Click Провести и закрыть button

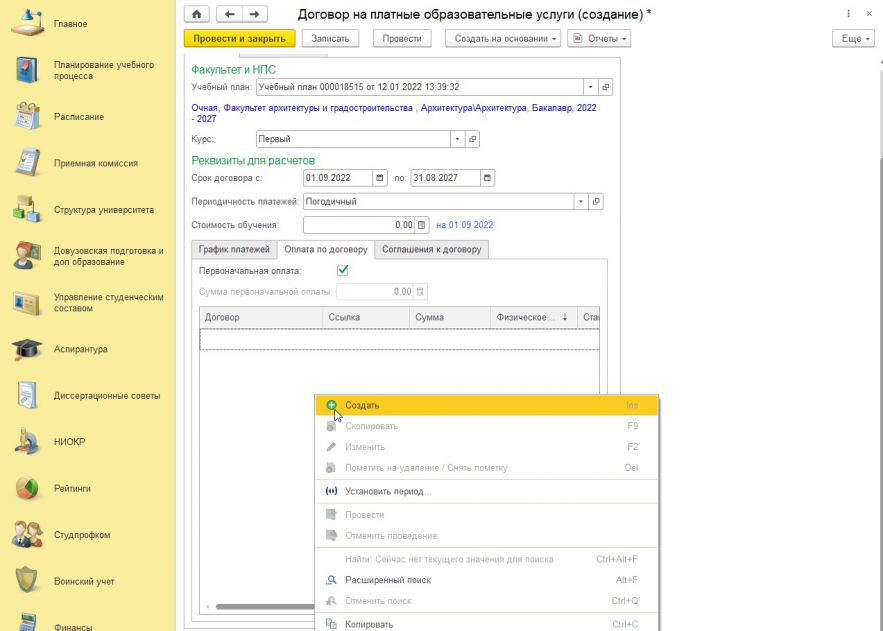pyautogui.click(x=240, y=39)
